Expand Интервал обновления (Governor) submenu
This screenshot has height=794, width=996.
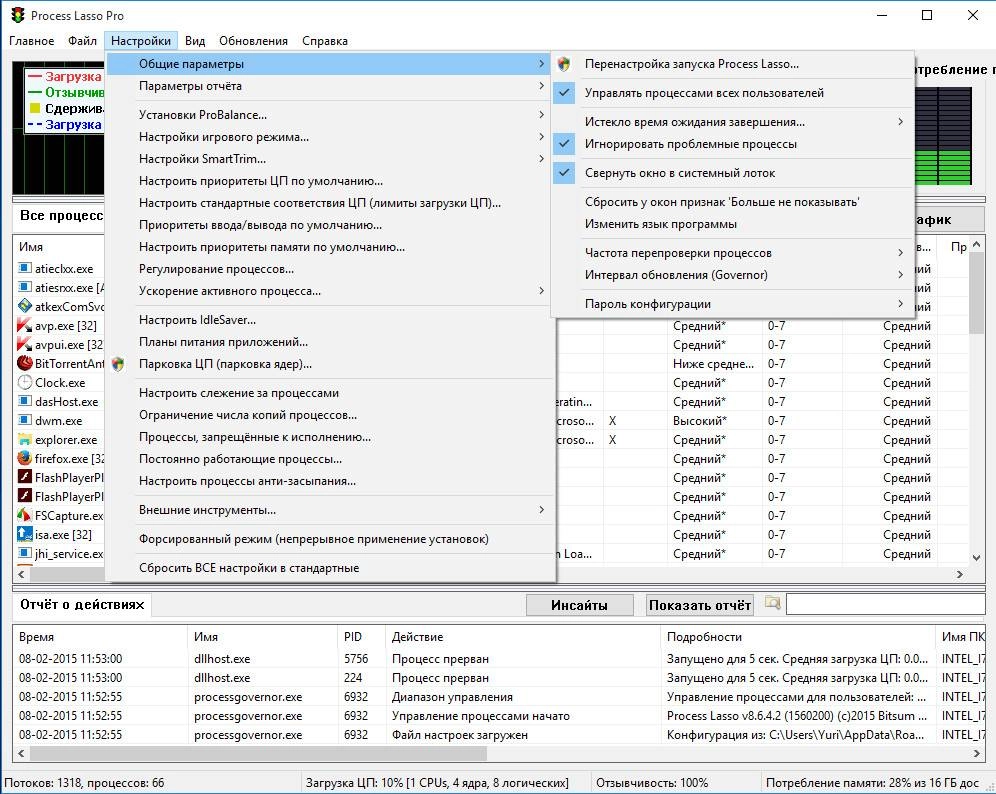tap(732, 275)
